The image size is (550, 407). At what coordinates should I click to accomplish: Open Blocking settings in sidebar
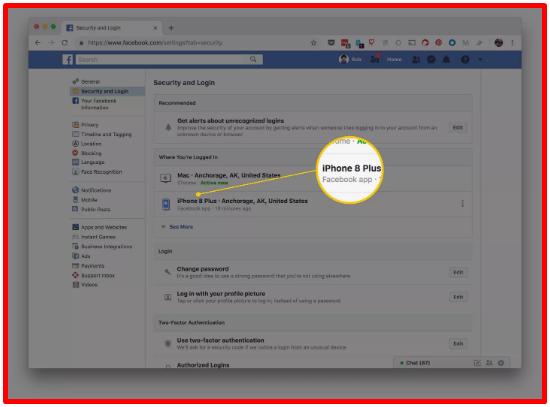point(87,153)
